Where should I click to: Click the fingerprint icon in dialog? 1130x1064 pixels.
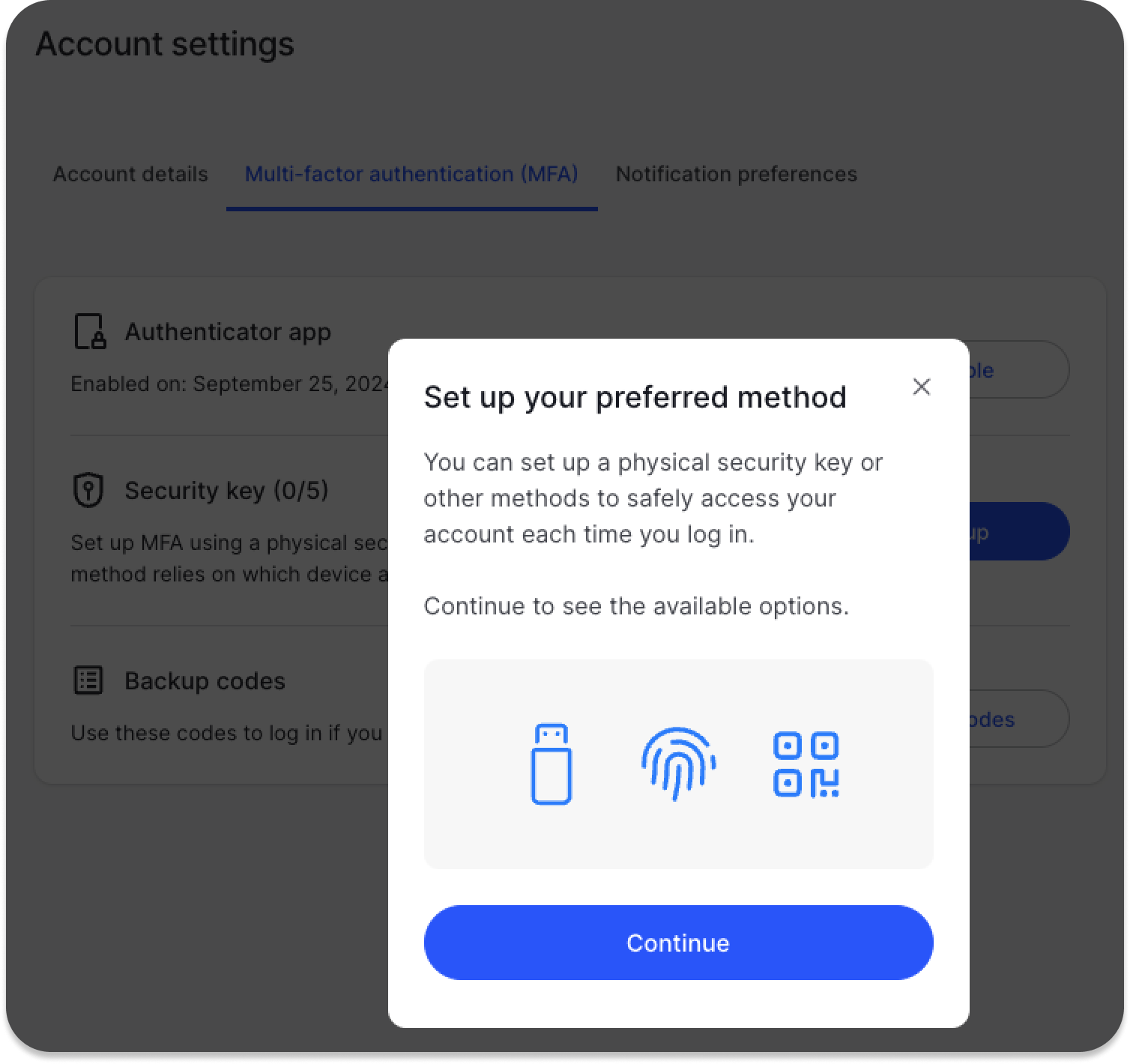(678, 764)
